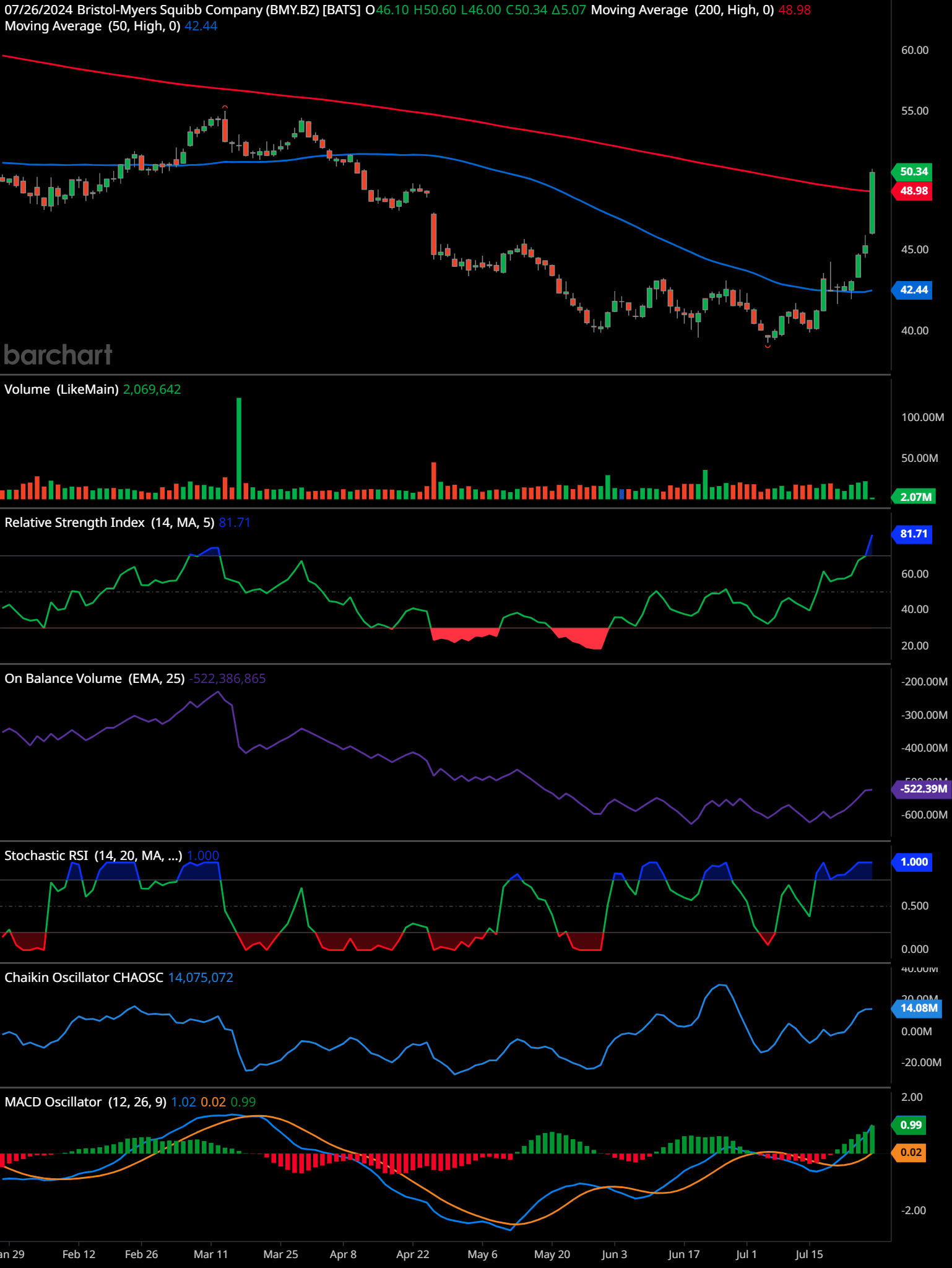Click the green 0.99 MACD tag
The image size is (952, 1268).
click(x=909, y=1125)
